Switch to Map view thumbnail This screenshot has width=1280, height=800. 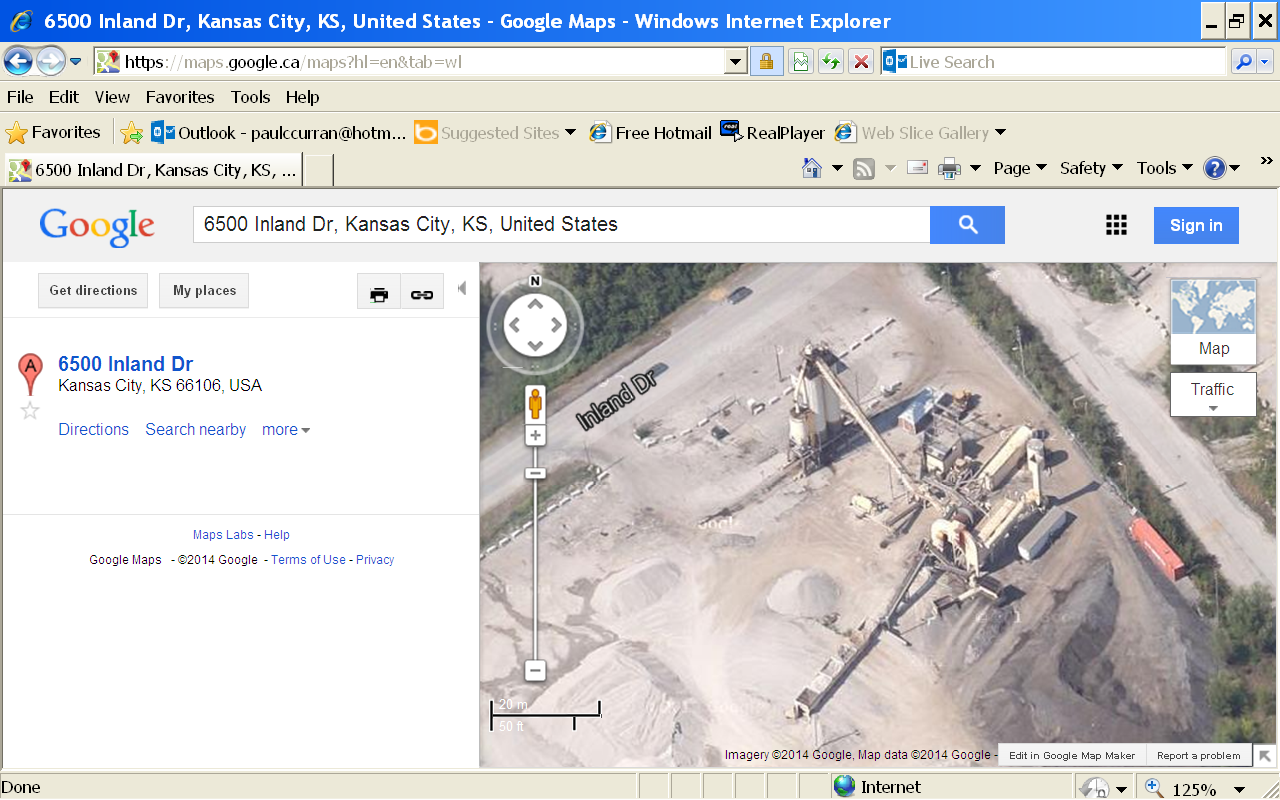[x=1213, y=321]
